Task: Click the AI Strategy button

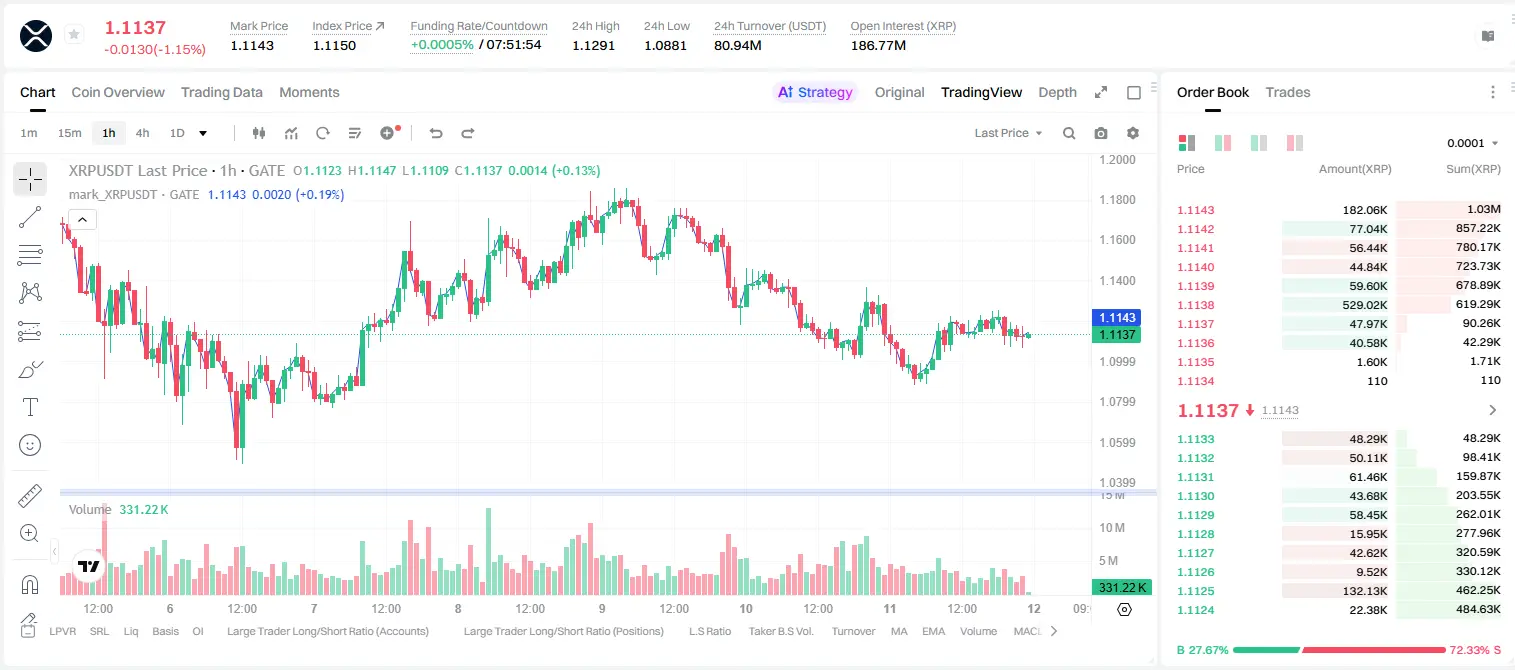Action: coord(815,92)
